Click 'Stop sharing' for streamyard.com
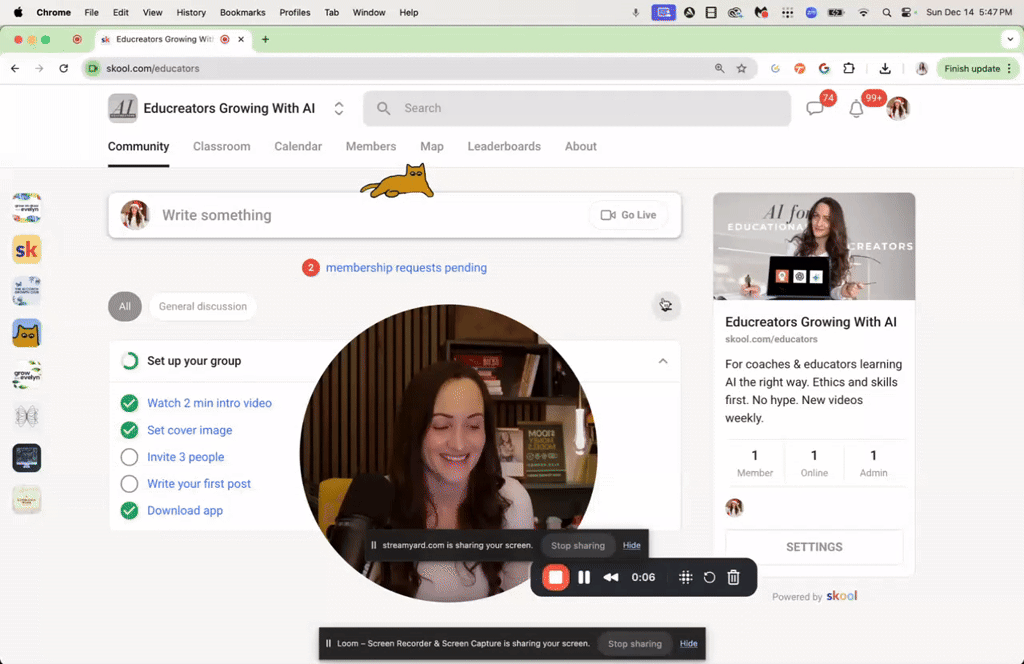This screenshot has width=1024, height=664. (x=578, y=546)
